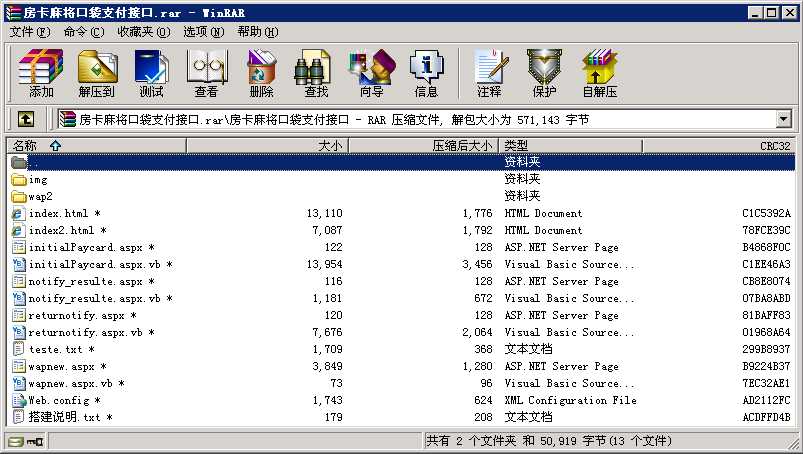Click the status bar file count text
The image size is (803, 454).
548,441
